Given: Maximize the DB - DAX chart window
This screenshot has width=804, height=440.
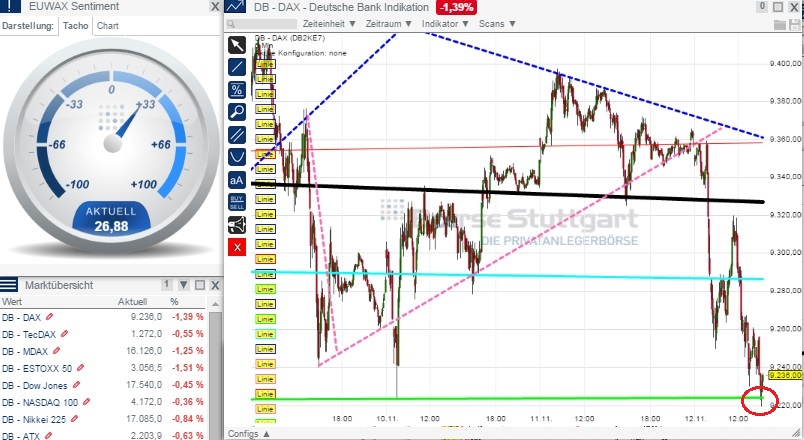Looking at the screenshot, I should (778, 7).
